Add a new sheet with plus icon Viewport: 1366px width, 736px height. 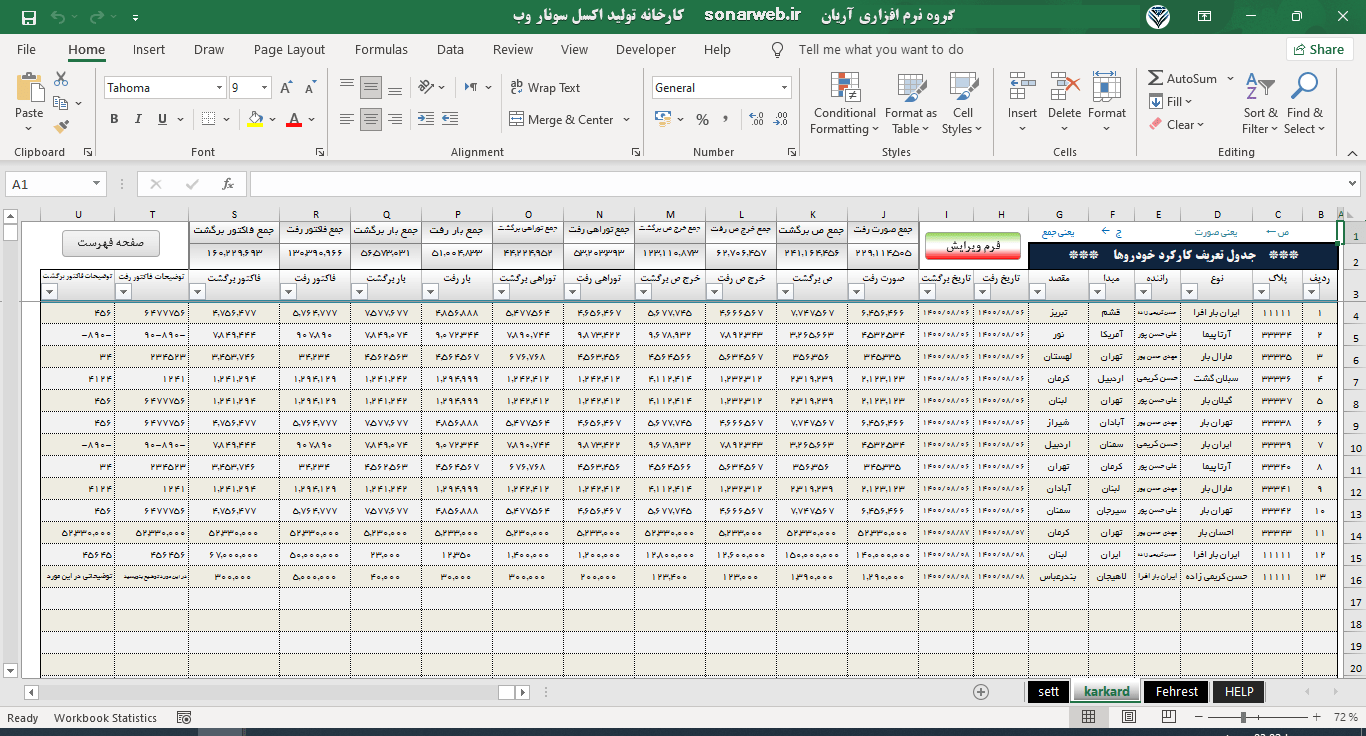(x=981, y=692)
